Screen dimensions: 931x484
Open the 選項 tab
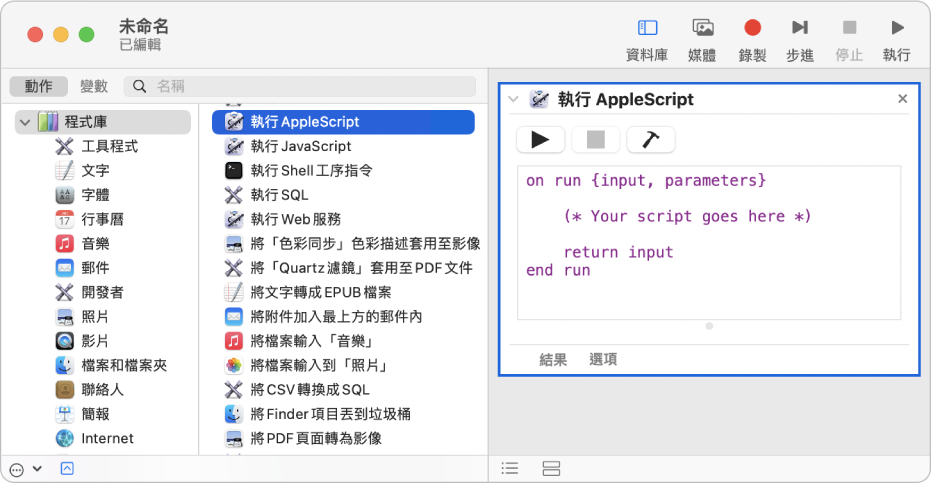pos(603,359)
